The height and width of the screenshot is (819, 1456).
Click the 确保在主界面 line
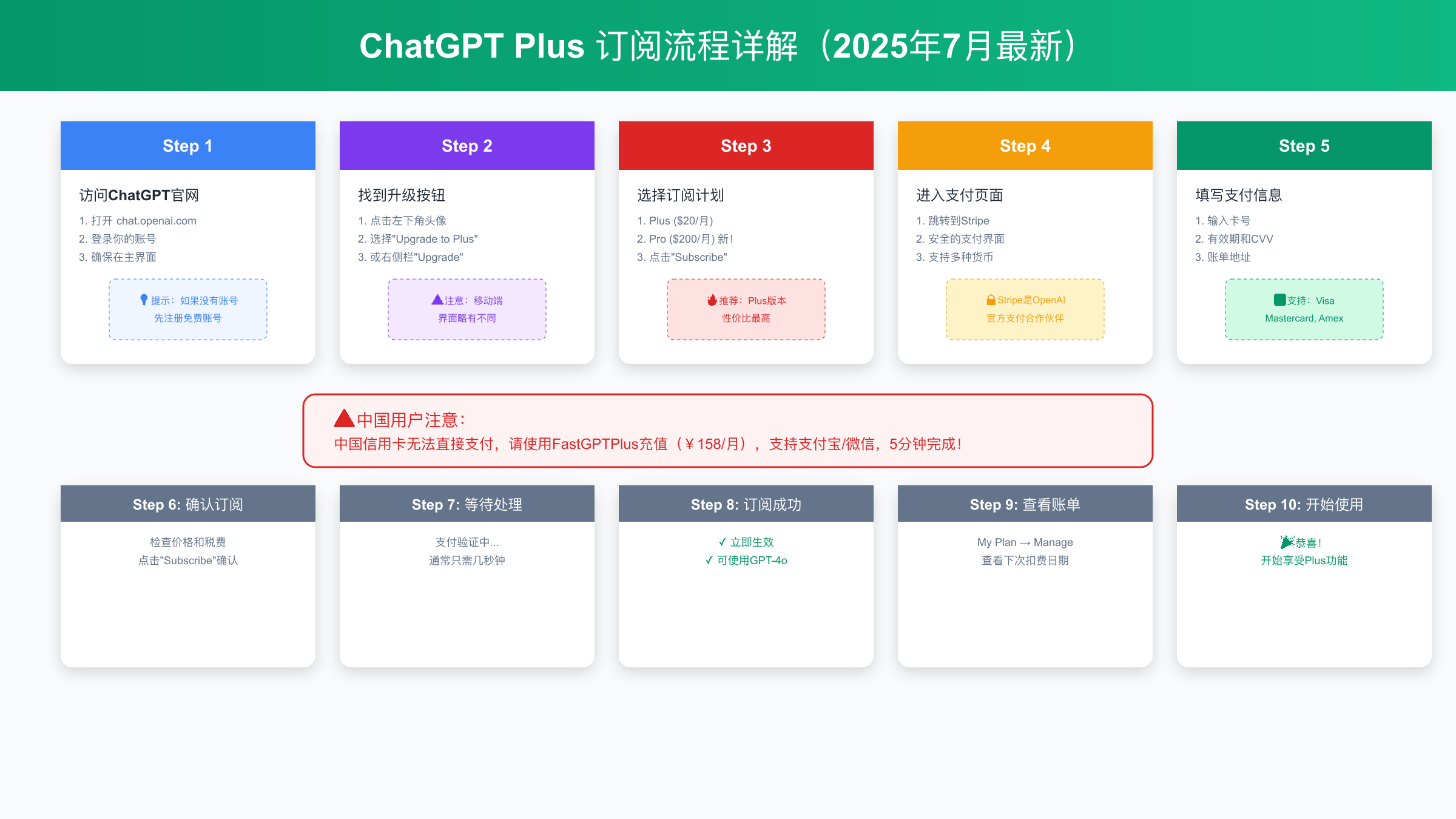[x=118, y=257]
